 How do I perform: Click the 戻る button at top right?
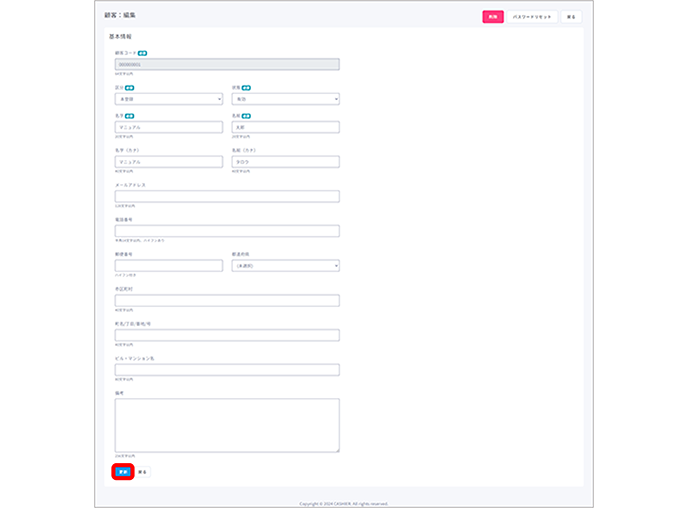[570, 17]
